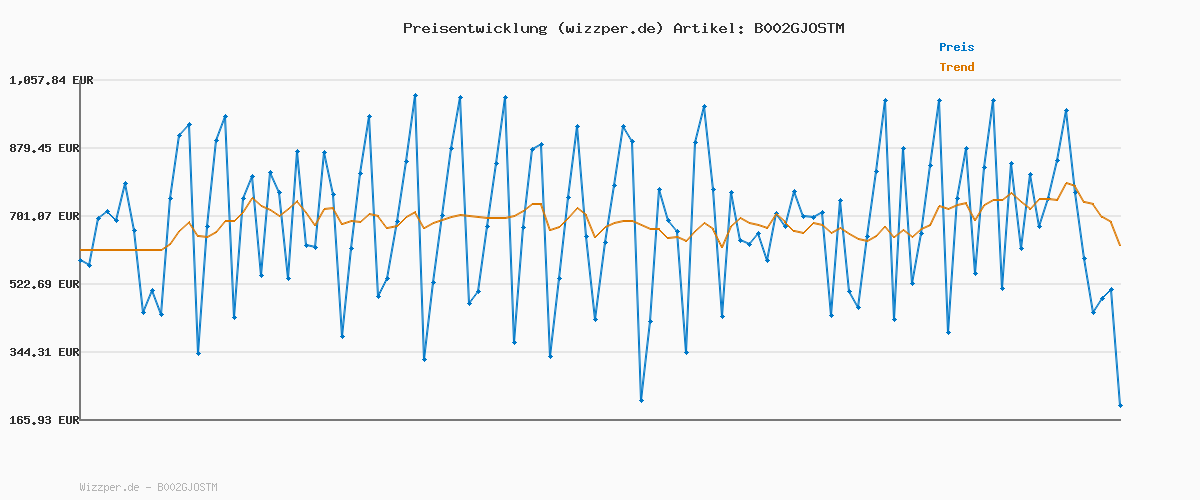Click Wizzper.de in the footer watermark

[x=111, y=488]
